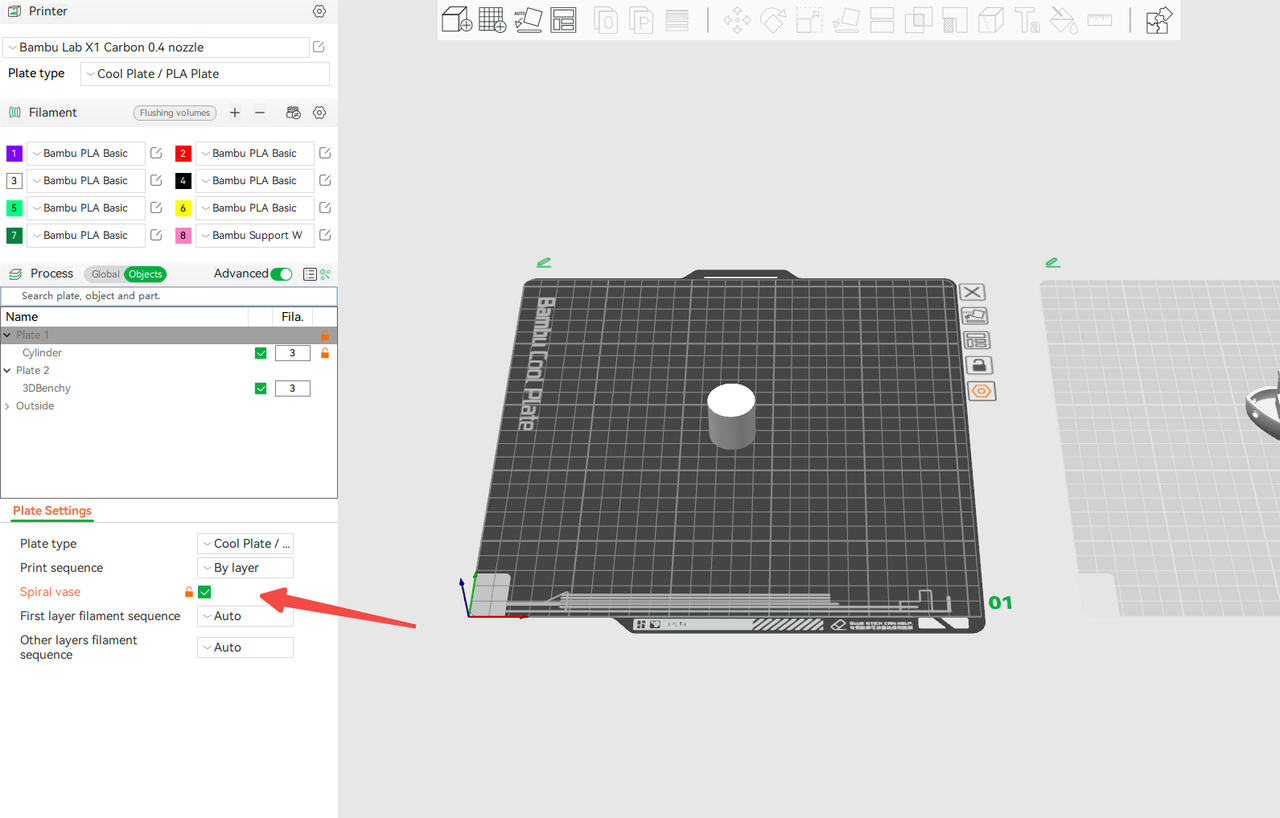Open the Flushing volumes button
The image size is (1280, 818).
coord(175,113)
